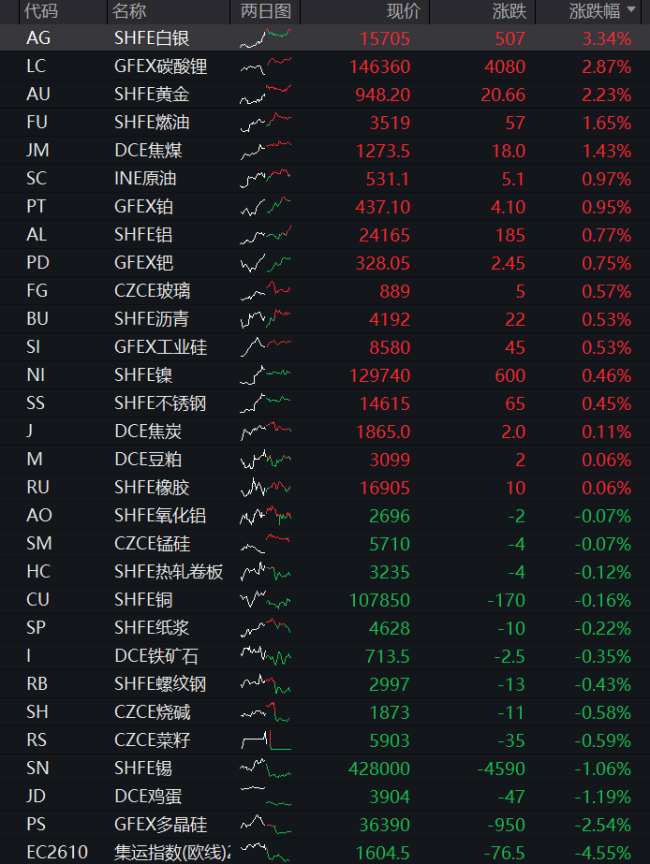The height and width of the screenshot is (864, 650).
Task: Click the 名称 column header
Action: click(129, 11)
